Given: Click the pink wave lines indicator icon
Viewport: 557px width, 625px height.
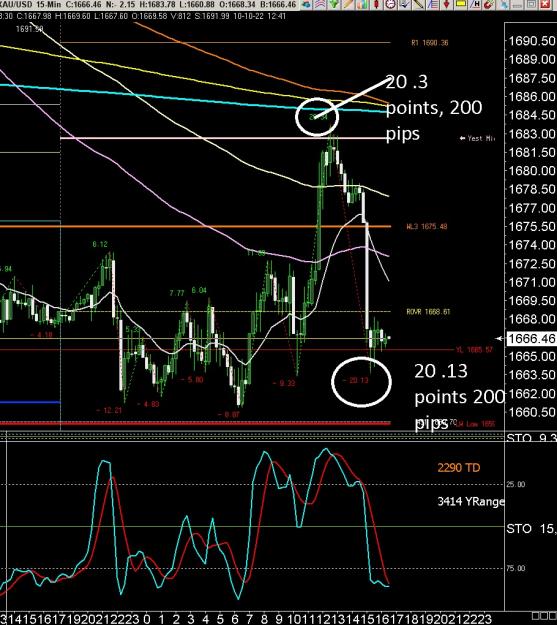Looking at the screenshot, I should click(320, 4).
